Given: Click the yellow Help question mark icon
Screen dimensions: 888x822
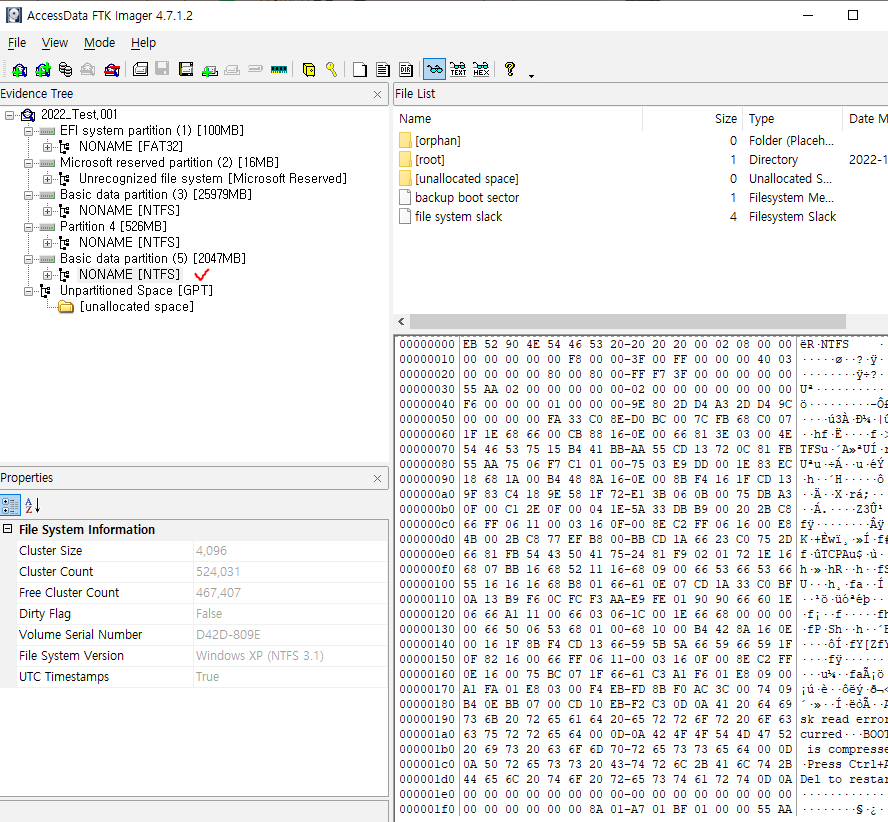Looking at the screenshot, I should click(x=510, y=69).
